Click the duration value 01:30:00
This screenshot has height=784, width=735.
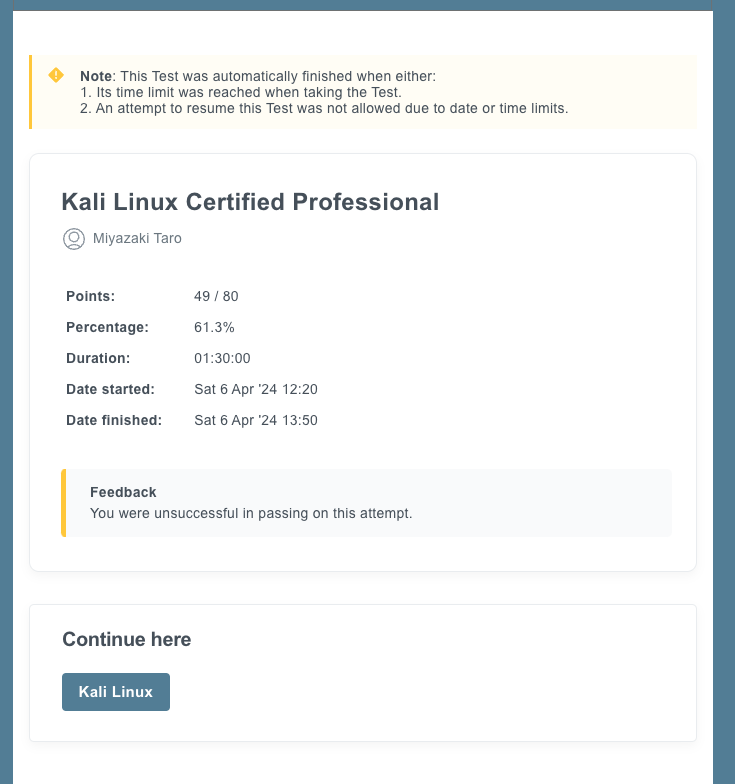click(x=222, y=358)
